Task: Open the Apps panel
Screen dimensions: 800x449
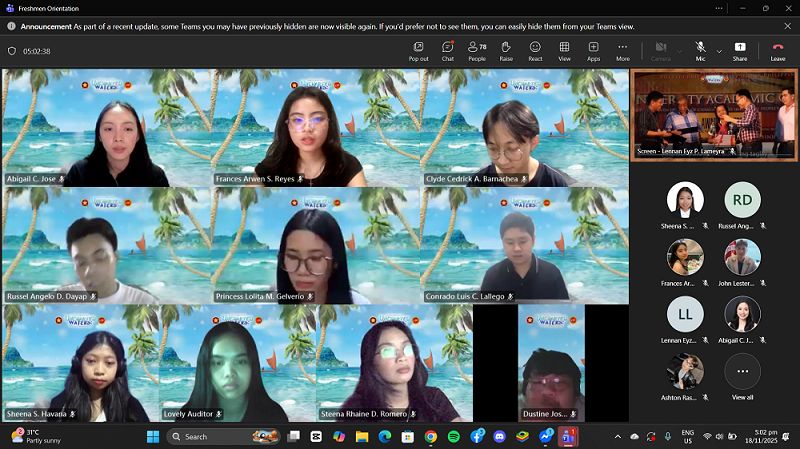Action: (593, 50)
